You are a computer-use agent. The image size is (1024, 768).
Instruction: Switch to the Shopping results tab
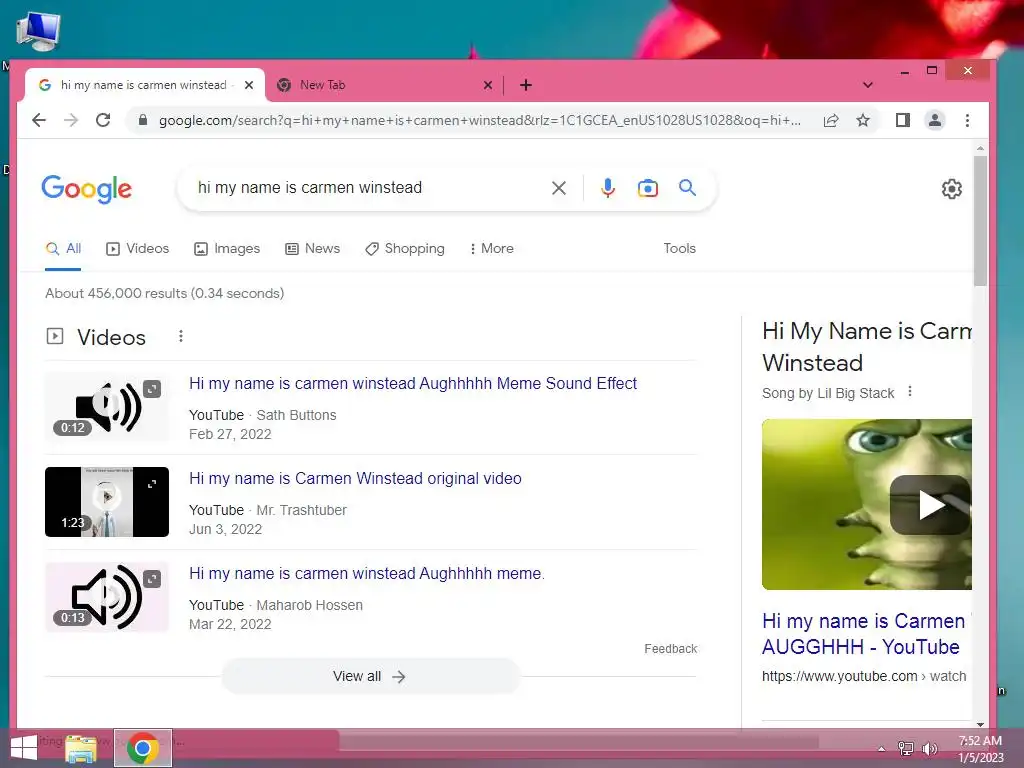tap(405, 249)
